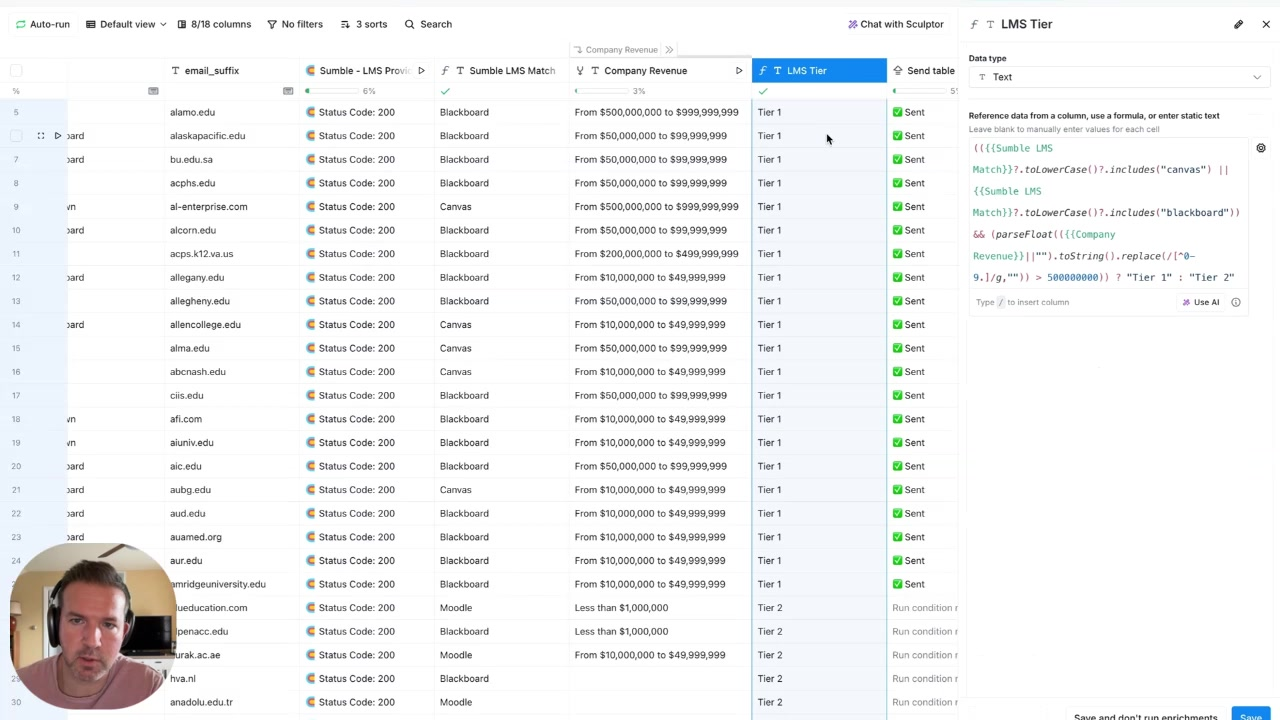
Task: Click the Use AI button
Action: pos(1200,302)
